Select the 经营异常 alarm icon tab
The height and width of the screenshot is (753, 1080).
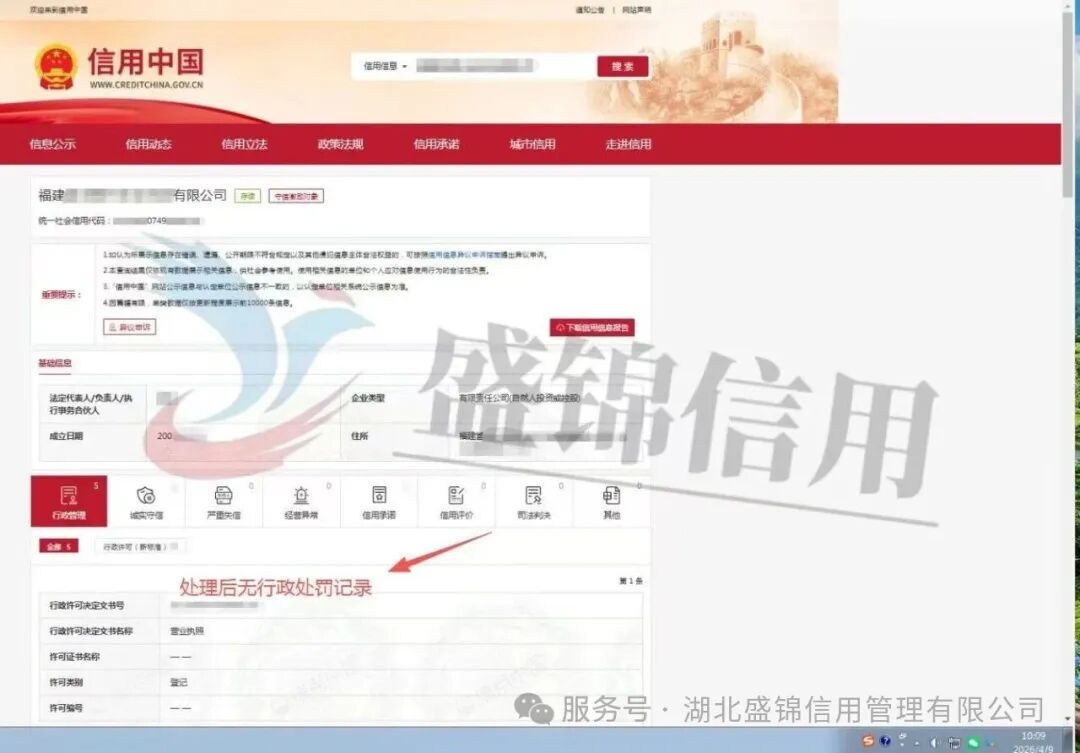click(x=301, y=502)
